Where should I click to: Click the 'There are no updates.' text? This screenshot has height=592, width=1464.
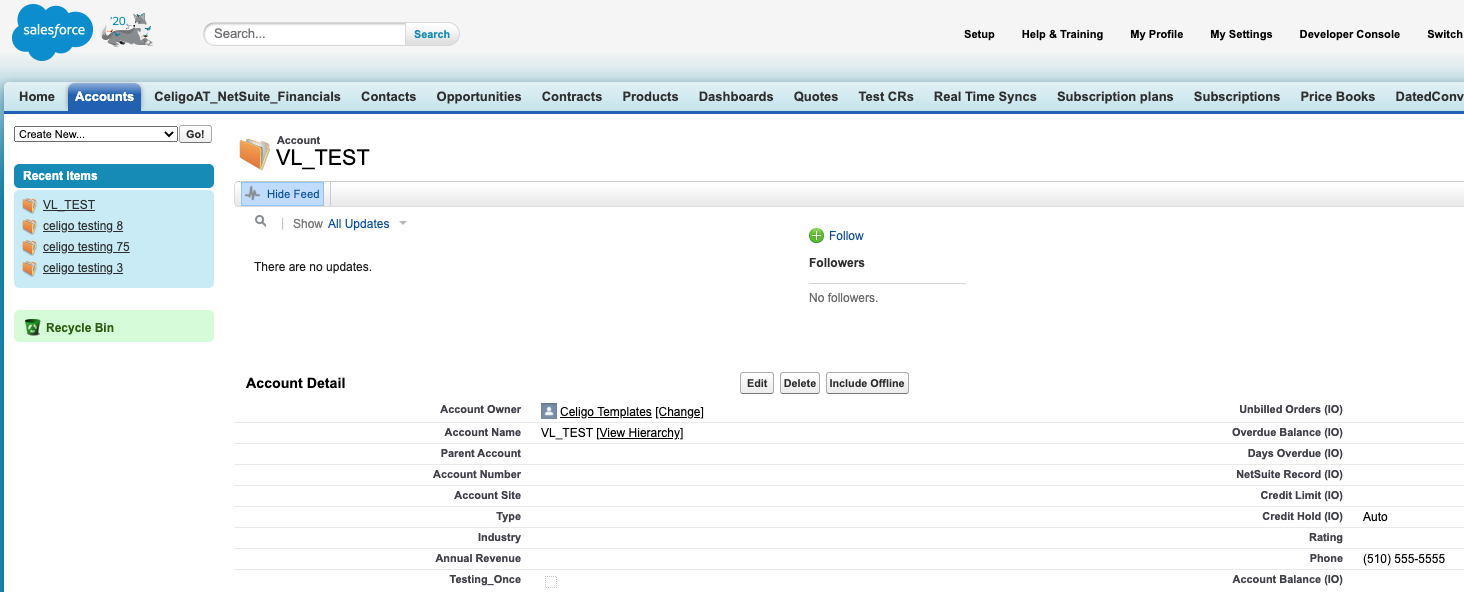[313, 267]
